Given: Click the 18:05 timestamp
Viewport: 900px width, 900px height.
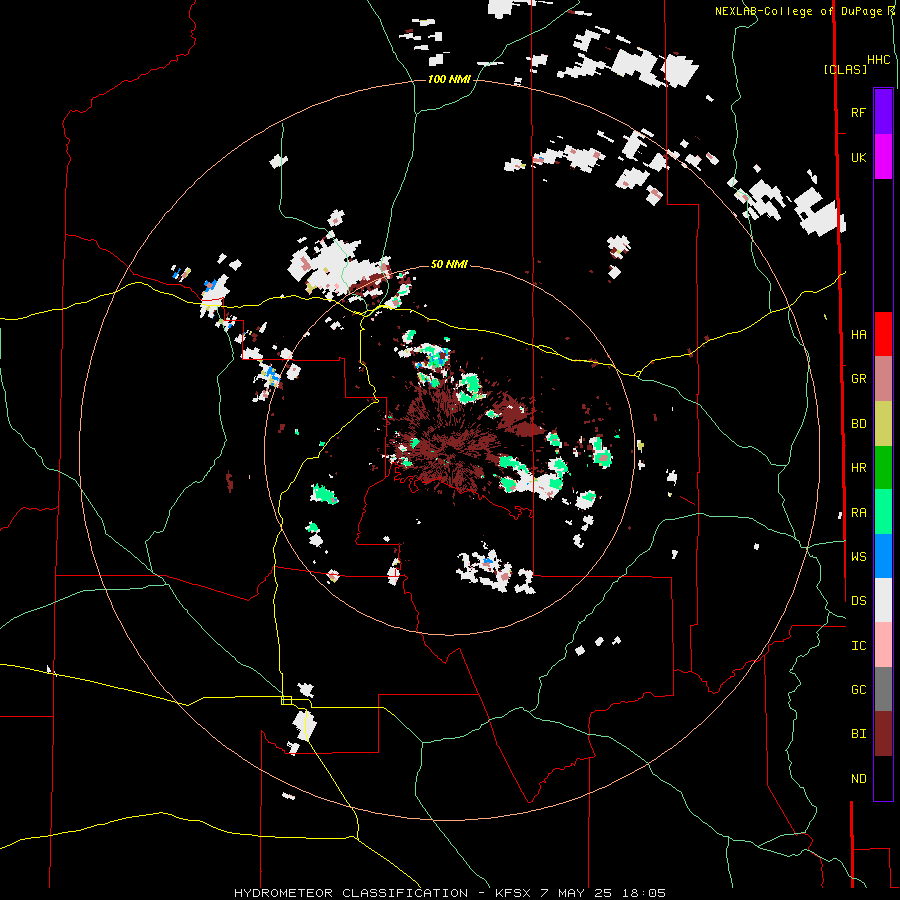Looking at the screenshot, I should click(643, 893).
